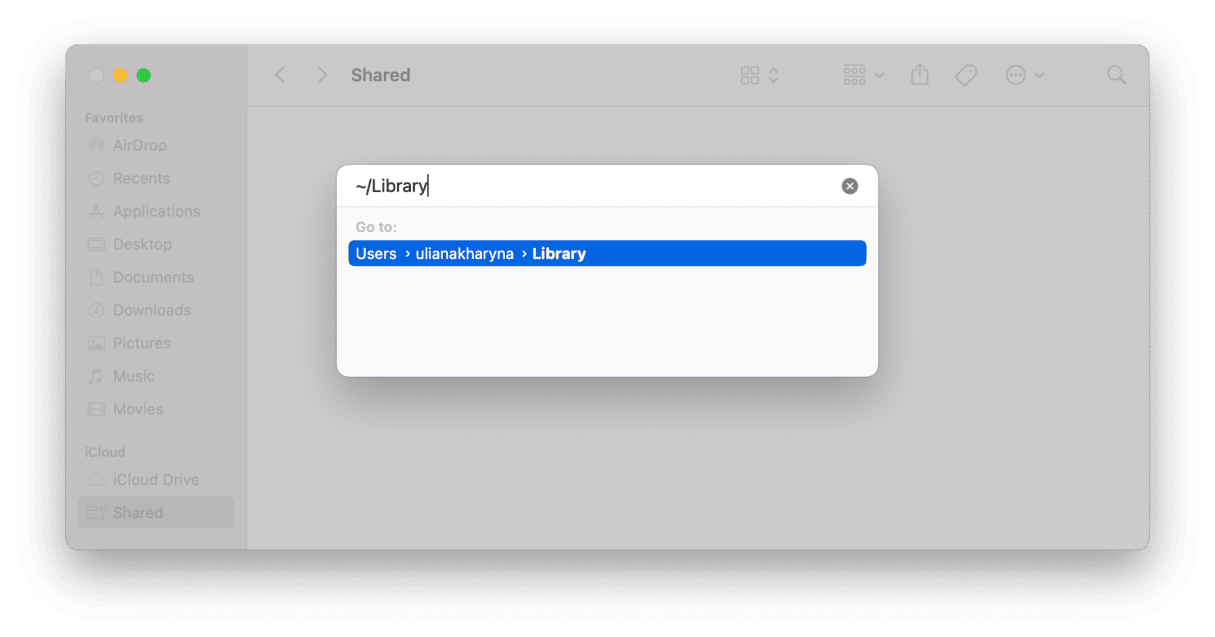Switch view using the icon grid button
This screenshot has height=637, width=1215.
click(x=750, y=75)
